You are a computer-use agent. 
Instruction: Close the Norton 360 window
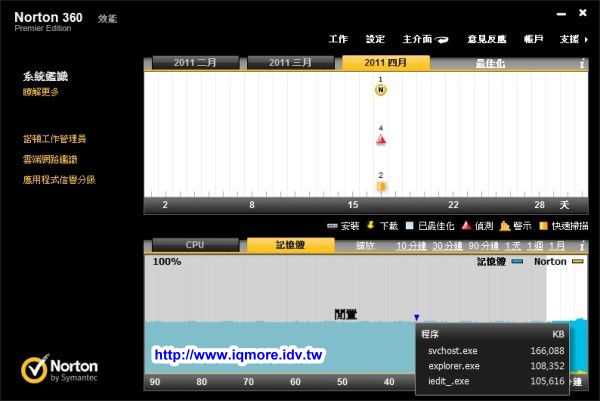click(x=583, y=13)
